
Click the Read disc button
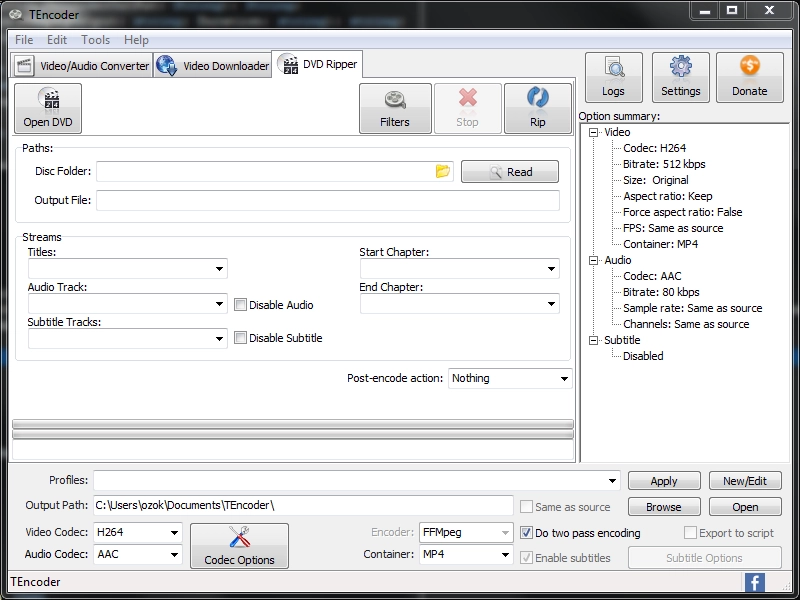(510, 171)
